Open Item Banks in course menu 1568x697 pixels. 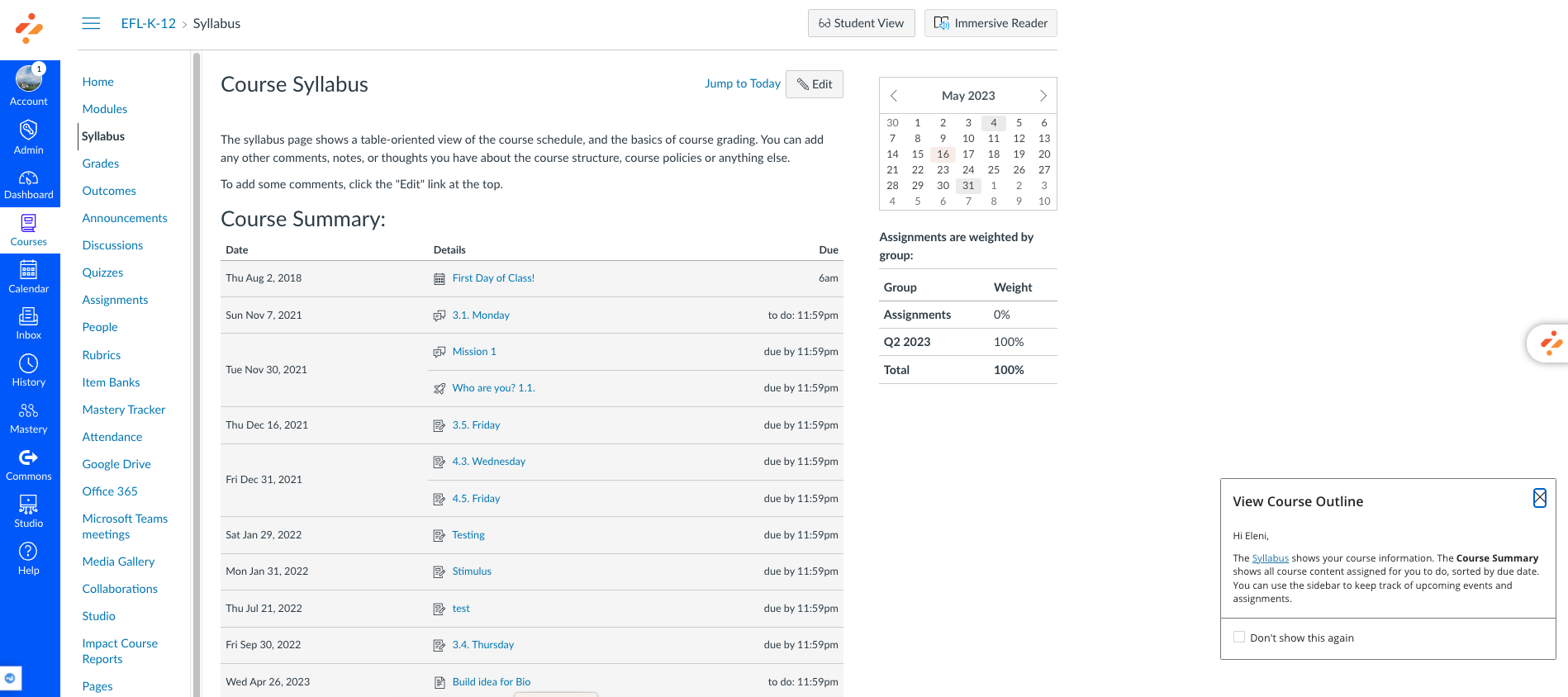(112, 382)
